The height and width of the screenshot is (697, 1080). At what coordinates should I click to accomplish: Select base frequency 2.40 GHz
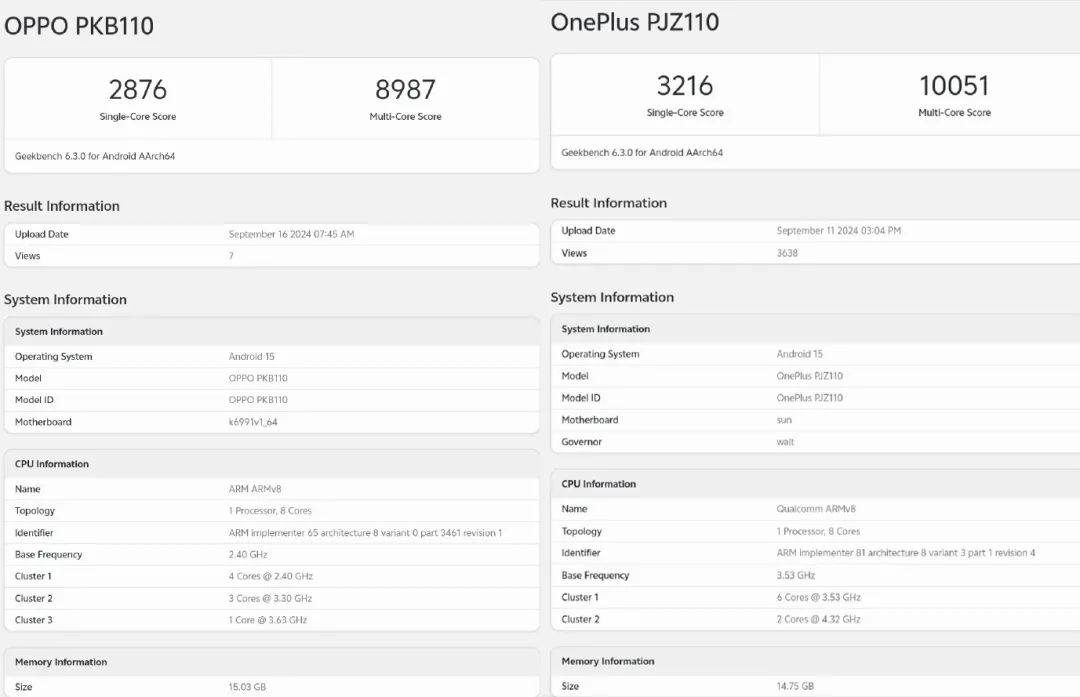point(248,554)
